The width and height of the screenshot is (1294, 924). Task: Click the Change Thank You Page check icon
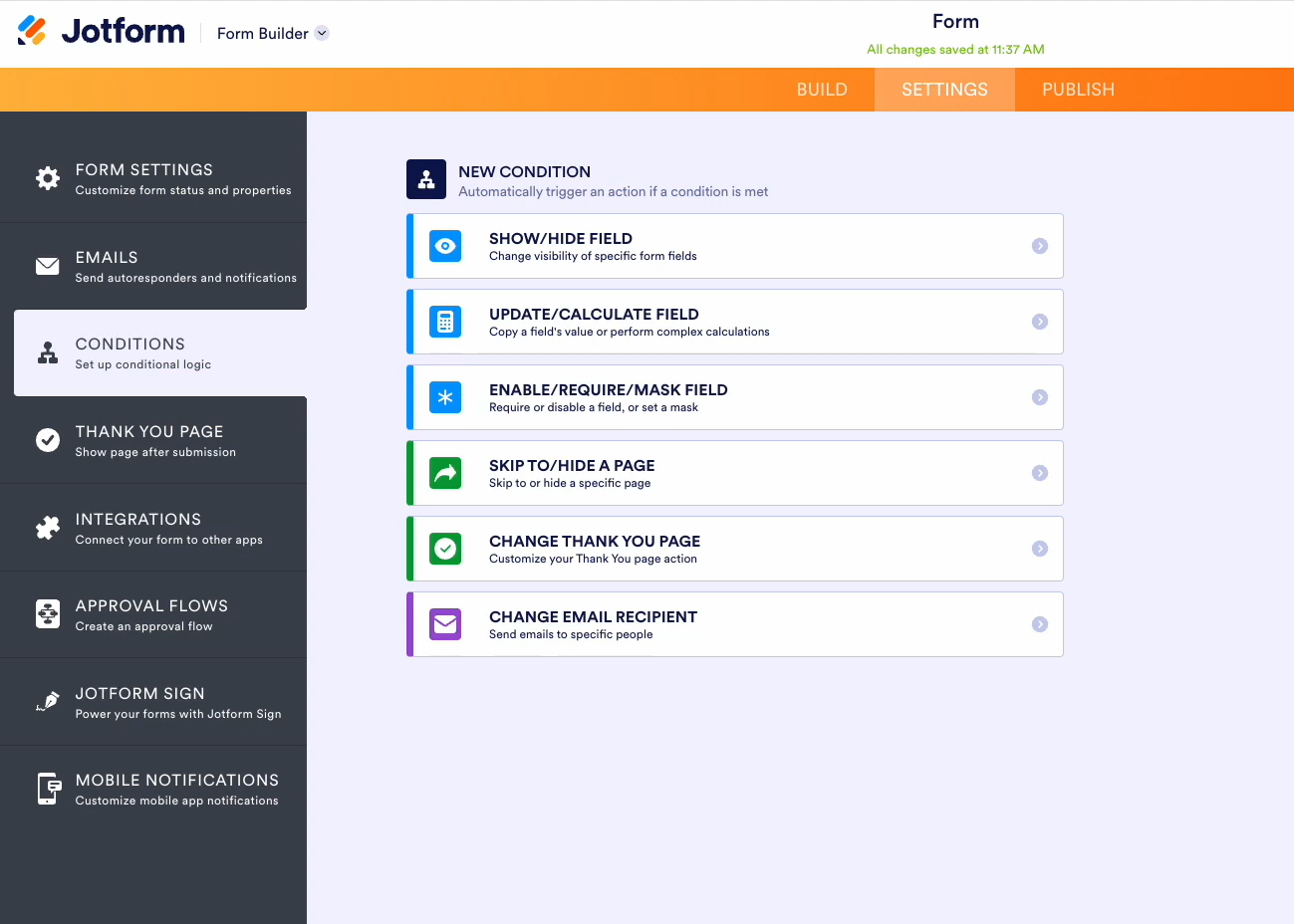[x=445, y=549]
